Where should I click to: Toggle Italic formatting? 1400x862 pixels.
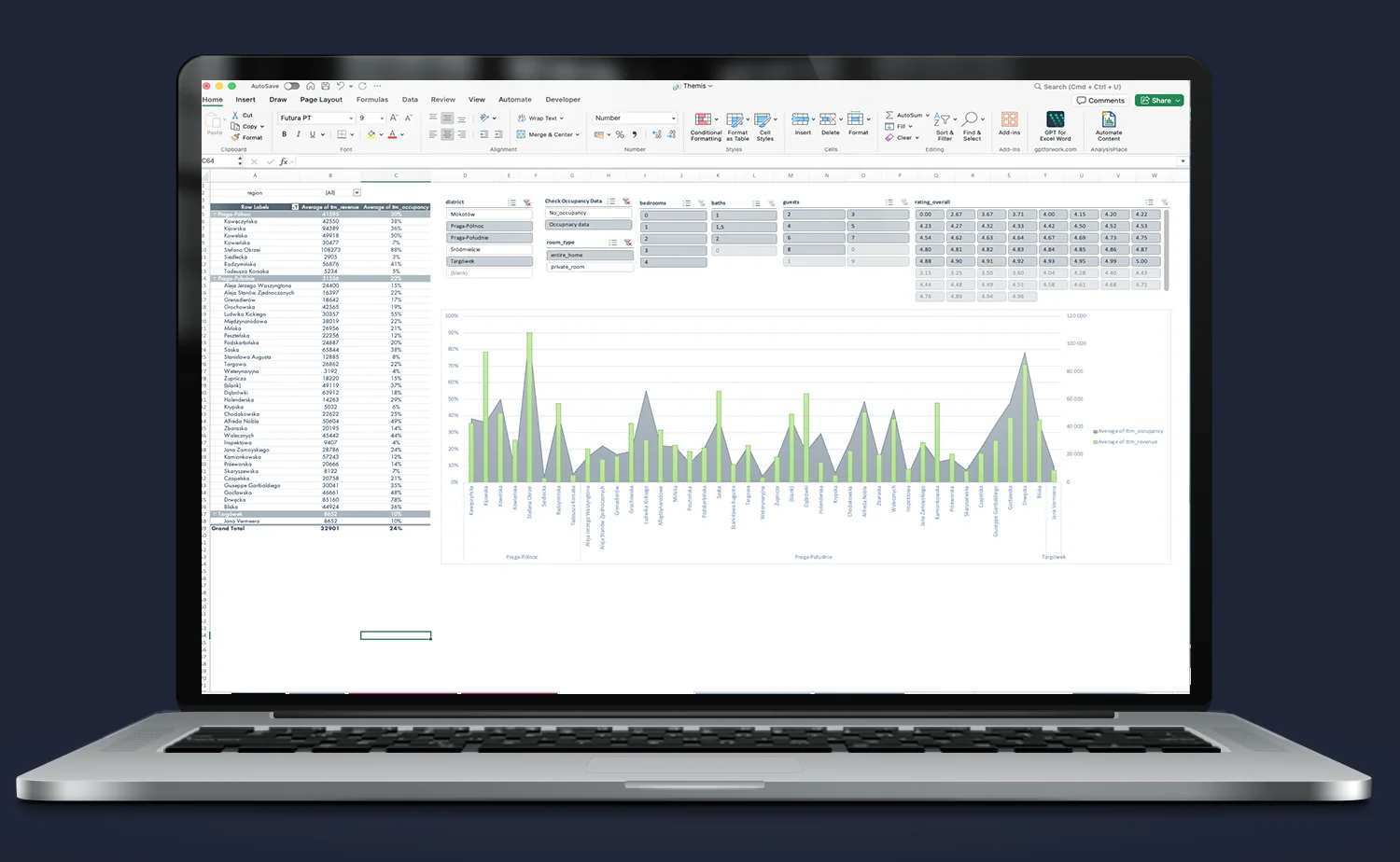click(x=299, y=134)
